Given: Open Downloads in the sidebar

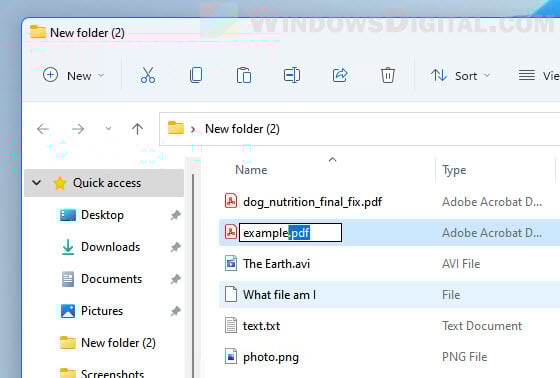Looking at the screenshot, I should [x=110, y=247].
